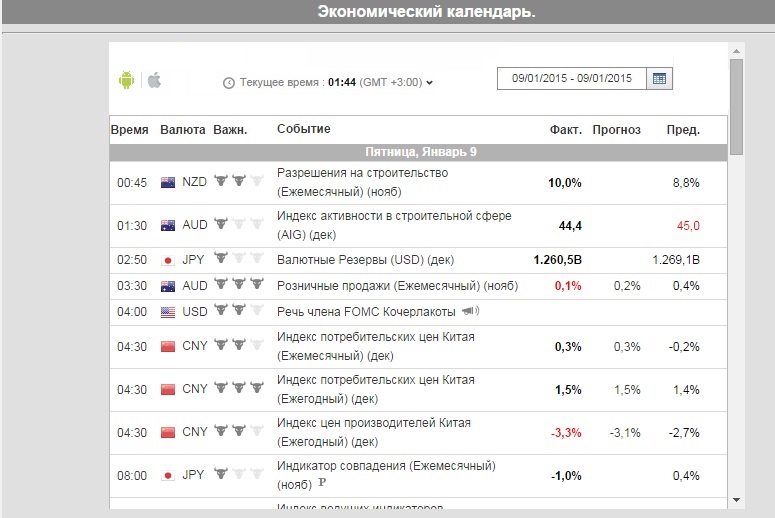Click the Важн. column header
This screenshot has width=775, height=518.
point(231,130)
